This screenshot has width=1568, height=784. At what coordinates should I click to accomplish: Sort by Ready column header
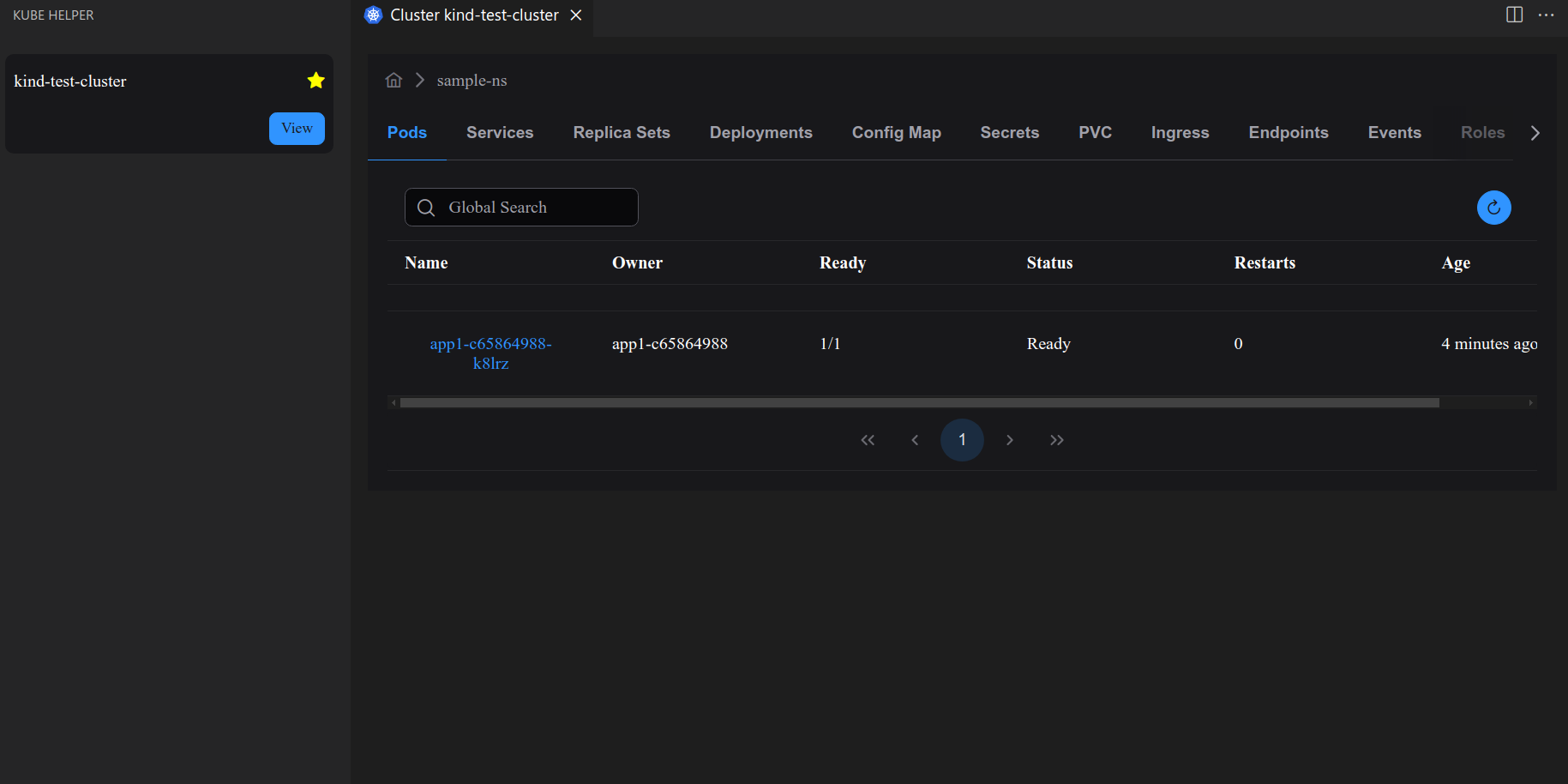point(843,263)
